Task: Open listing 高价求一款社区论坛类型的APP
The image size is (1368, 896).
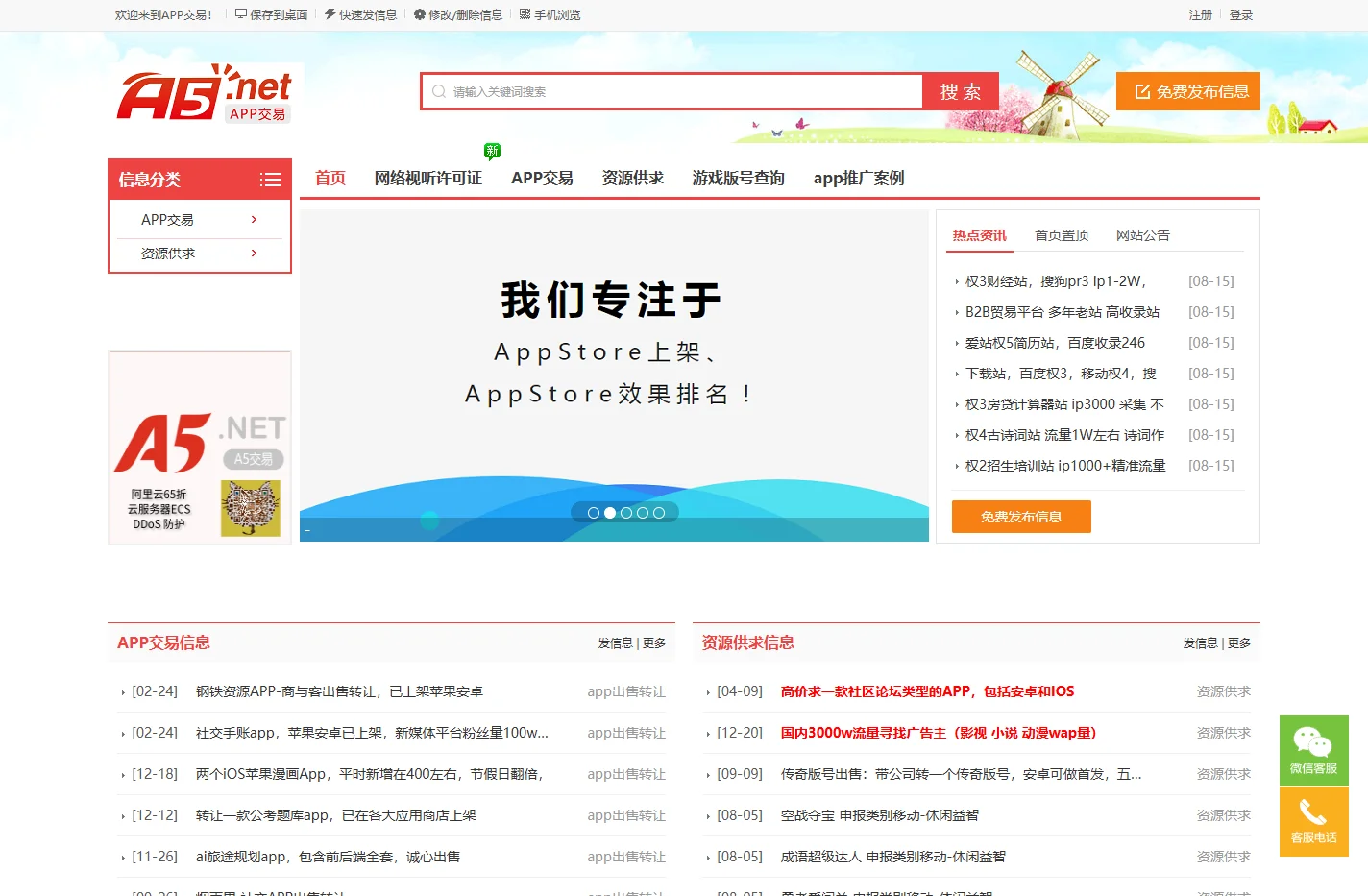Action: coord(927,691)
